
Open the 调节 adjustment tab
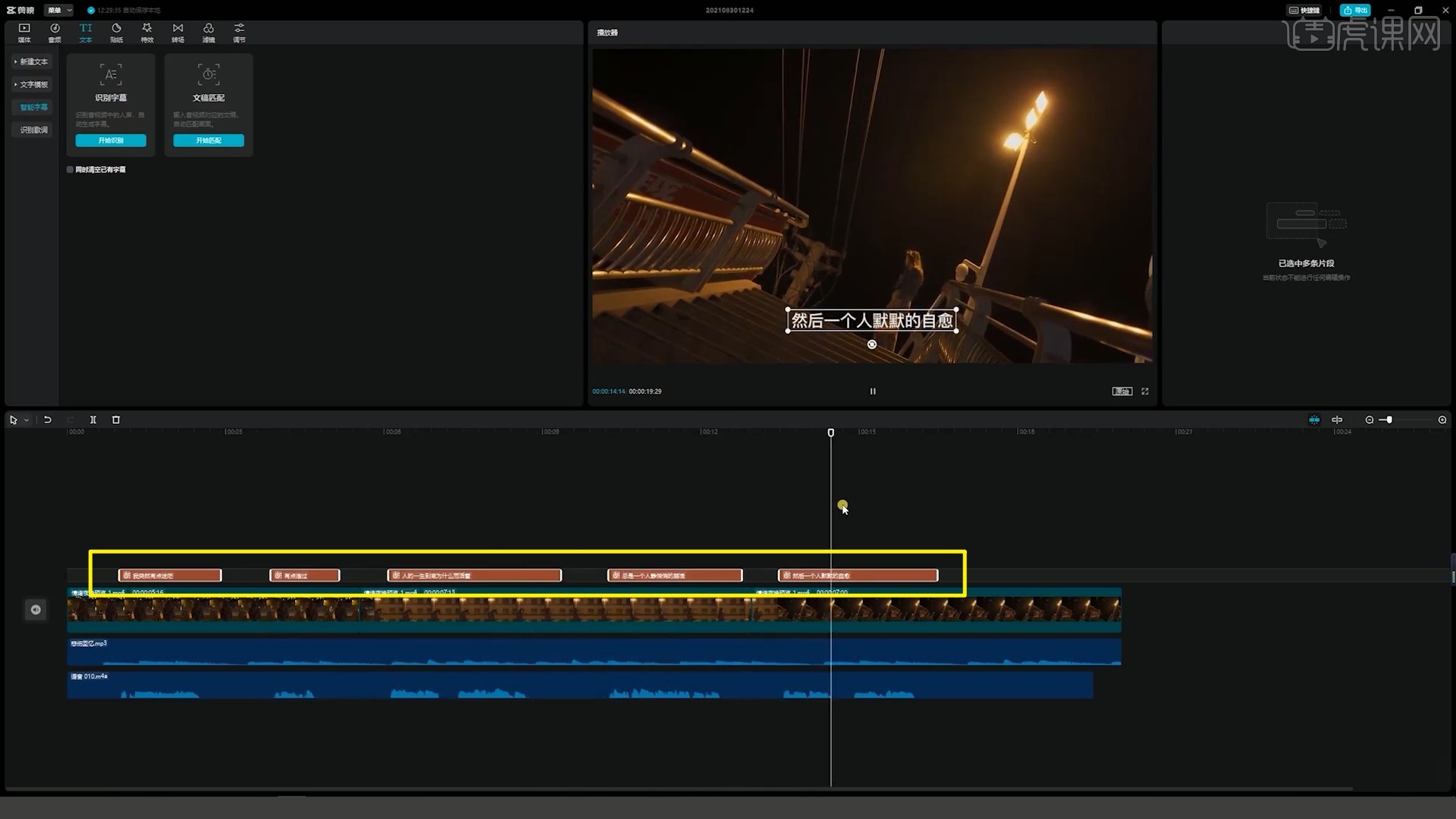click(239, 33)
